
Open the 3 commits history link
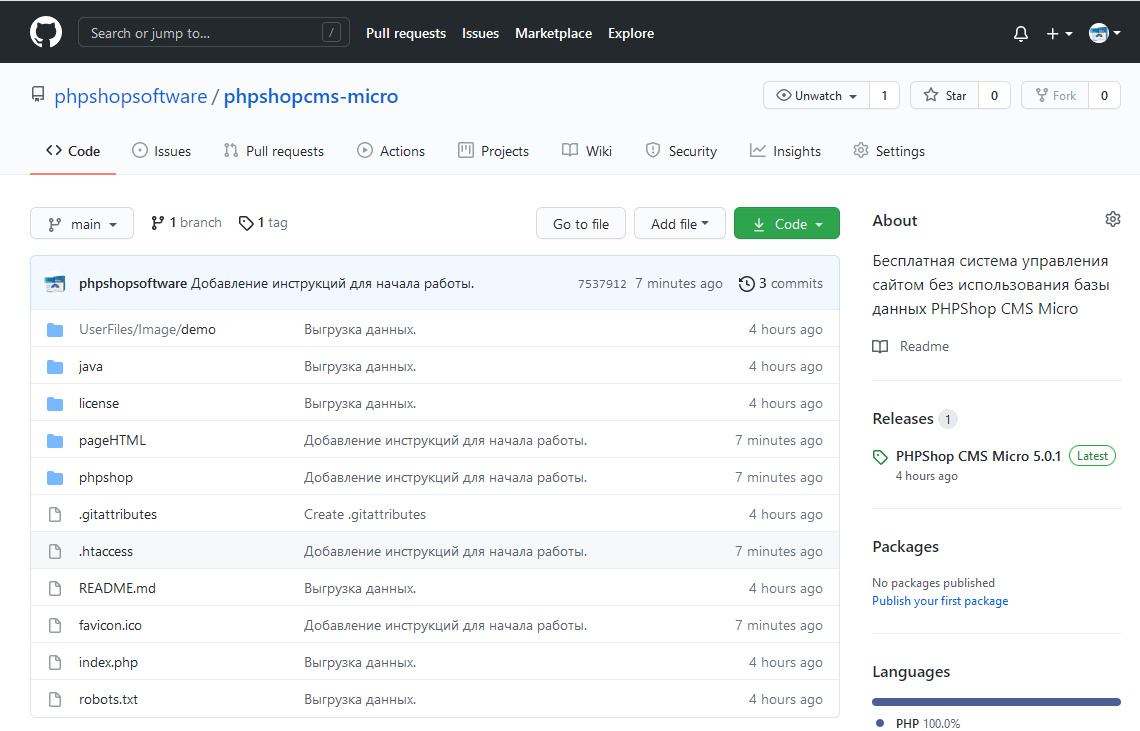pyautogui.click(x=781, y=284)
